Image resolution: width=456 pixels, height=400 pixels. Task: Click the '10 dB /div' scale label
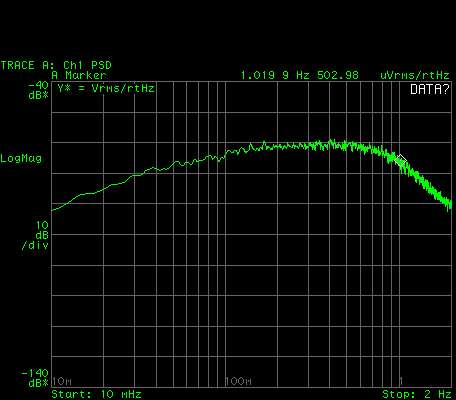[35, 235]
